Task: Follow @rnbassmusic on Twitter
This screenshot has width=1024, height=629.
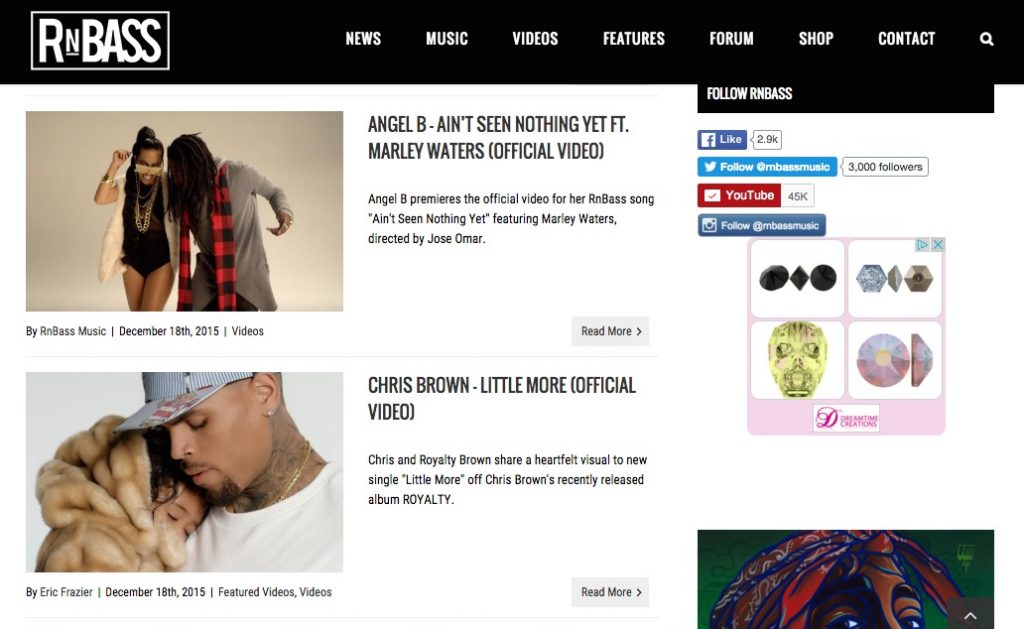Action: pos(767,167)
